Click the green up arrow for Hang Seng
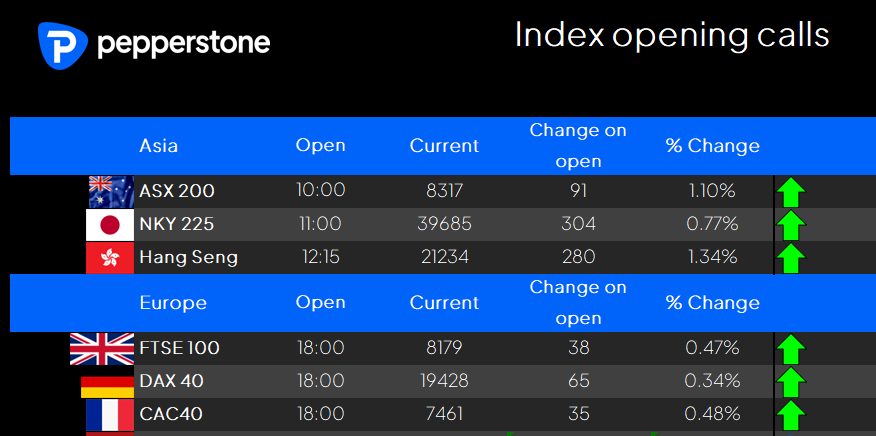Viewport: 876px width, 436px height. tap(791, 258)
